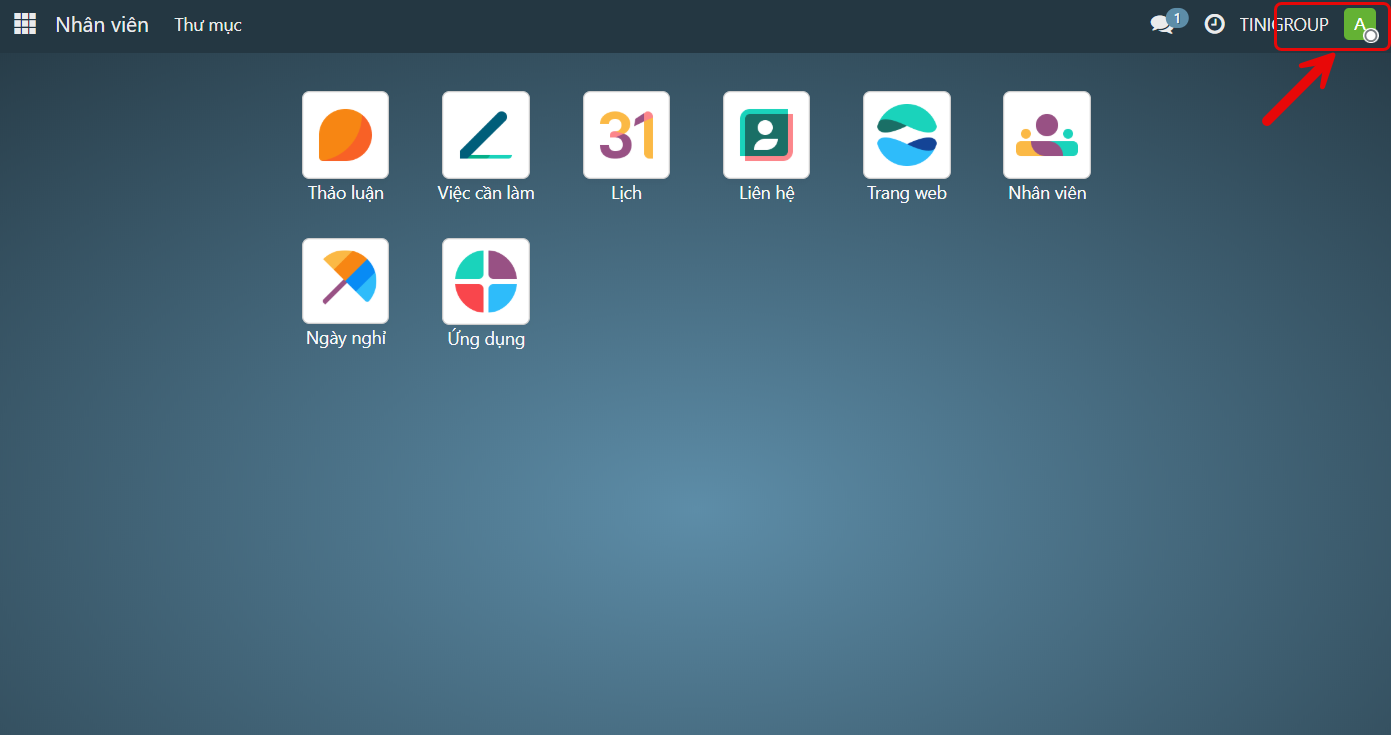
Task: Click the Nhân viên title in navbar
Action: pyautogui.click(x=102, y=25)
